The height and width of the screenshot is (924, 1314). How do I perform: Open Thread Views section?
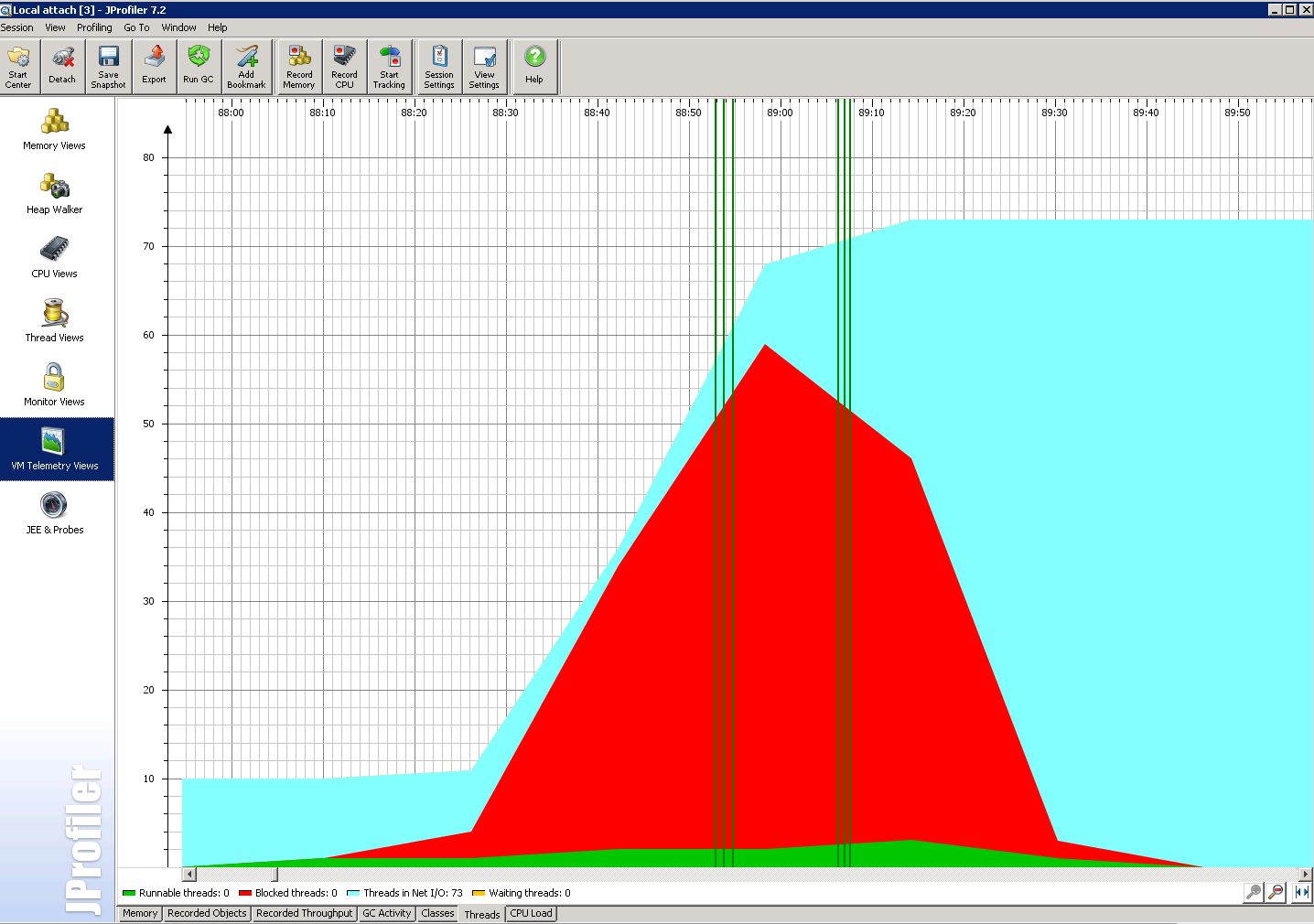click(x=55, y=321)
